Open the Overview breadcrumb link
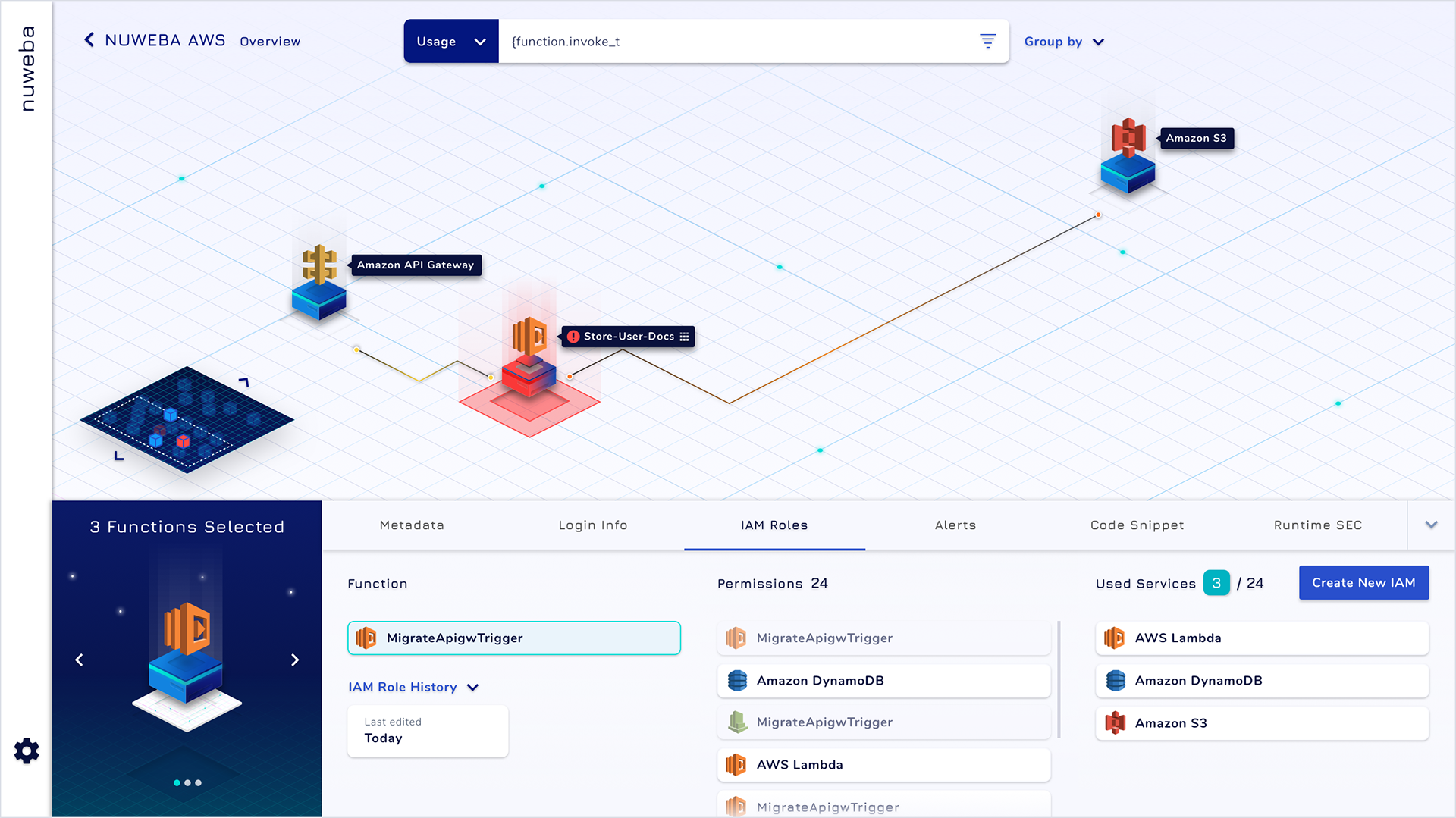Image resolution: width=1456 pixels, height=818 pixels. pyautogui.click(x=270, y=42)
